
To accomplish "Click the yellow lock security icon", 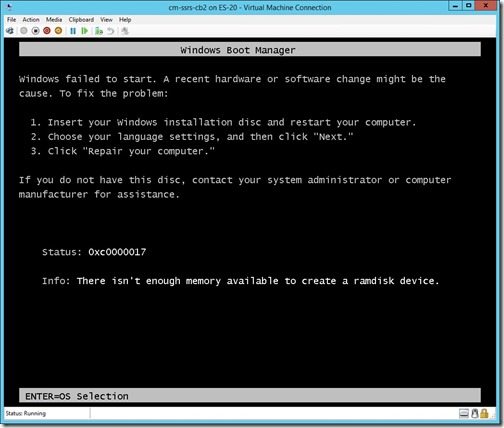I will 484,414.
